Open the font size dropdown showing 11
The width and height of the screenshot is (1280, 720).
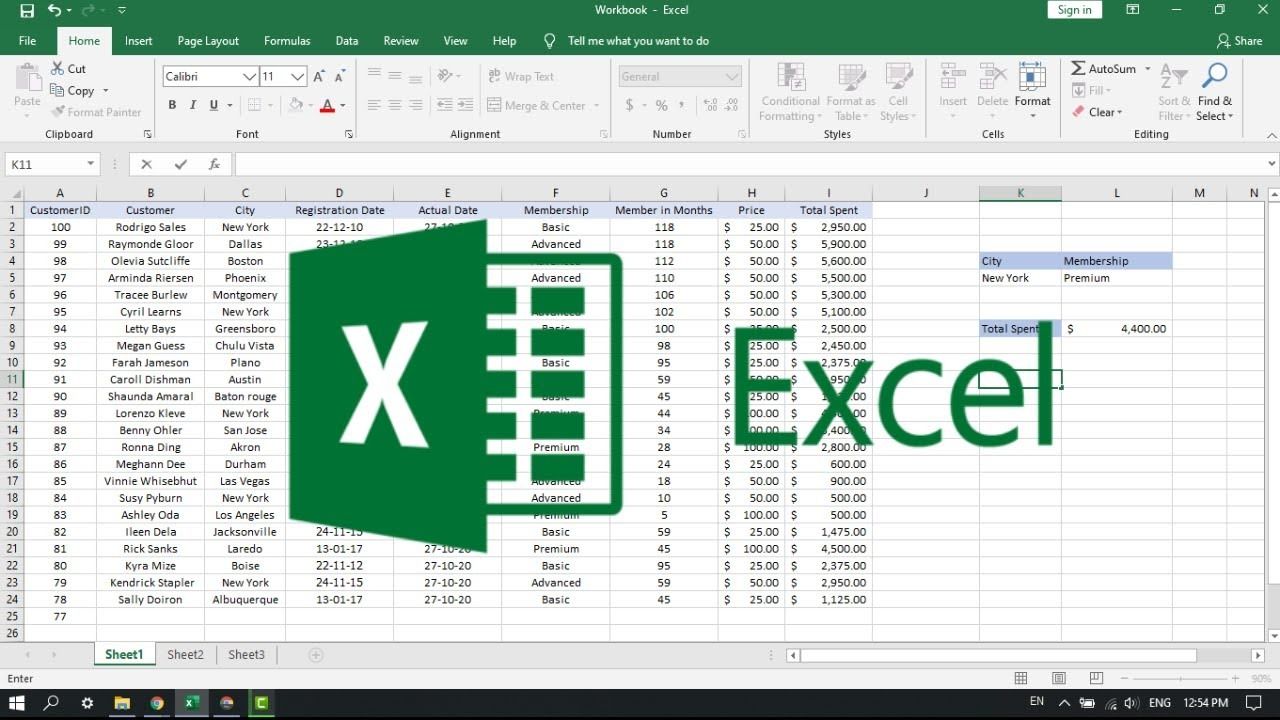[298, 77]
